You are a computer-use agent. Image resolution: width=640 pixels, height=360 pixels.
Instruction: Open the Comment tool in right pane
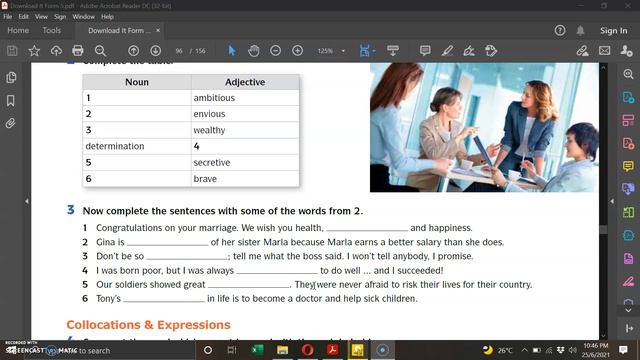[x=628, y=166]
